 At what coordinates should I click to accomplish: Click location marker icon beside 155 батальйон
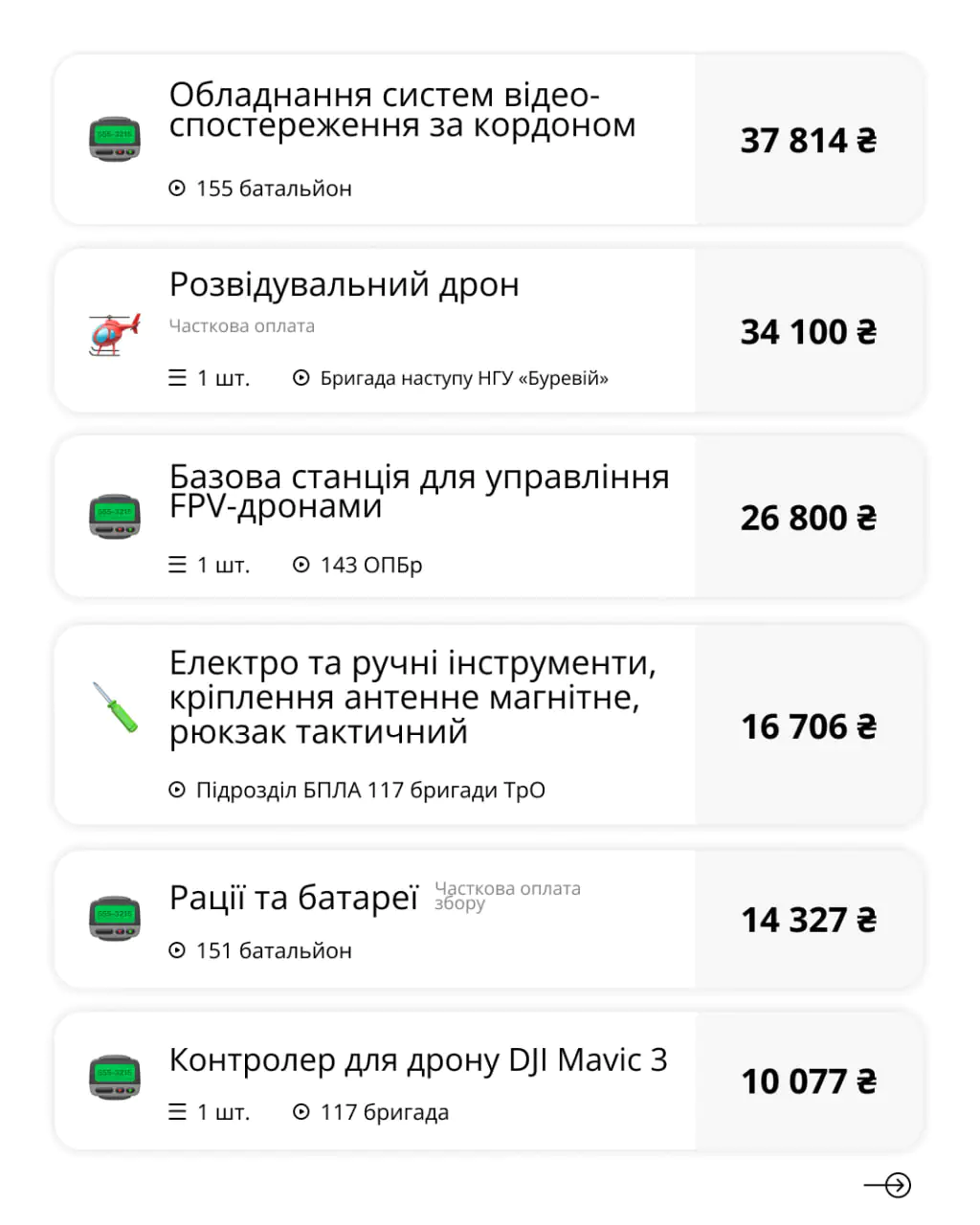click(177, 189)
